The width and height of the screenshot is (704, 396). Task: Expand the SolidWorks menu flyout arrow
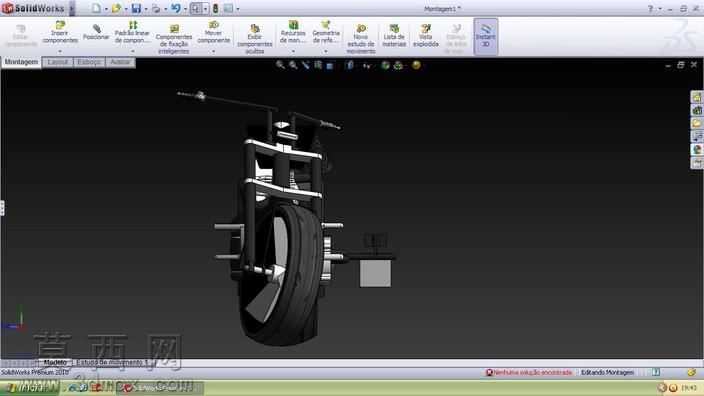coord(72,9)
